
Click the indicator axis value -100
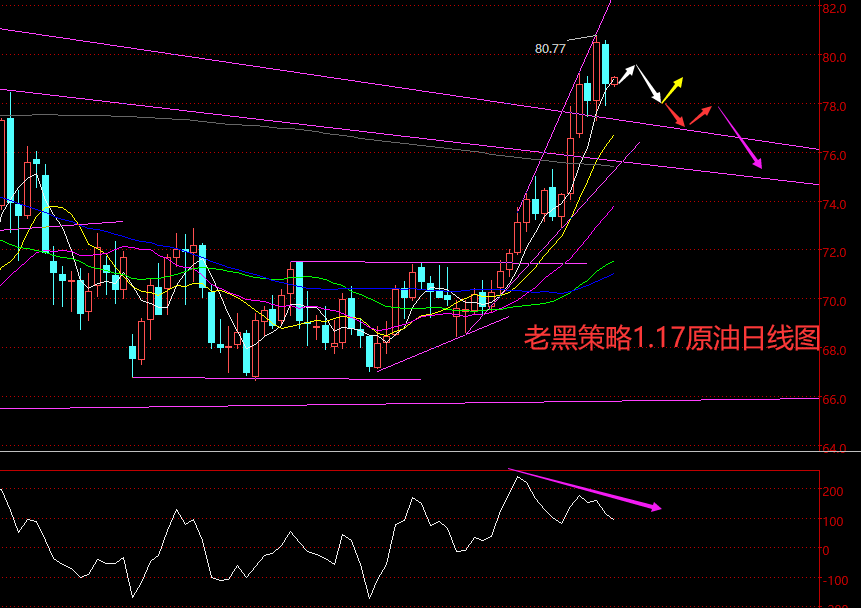coord(835,581)
